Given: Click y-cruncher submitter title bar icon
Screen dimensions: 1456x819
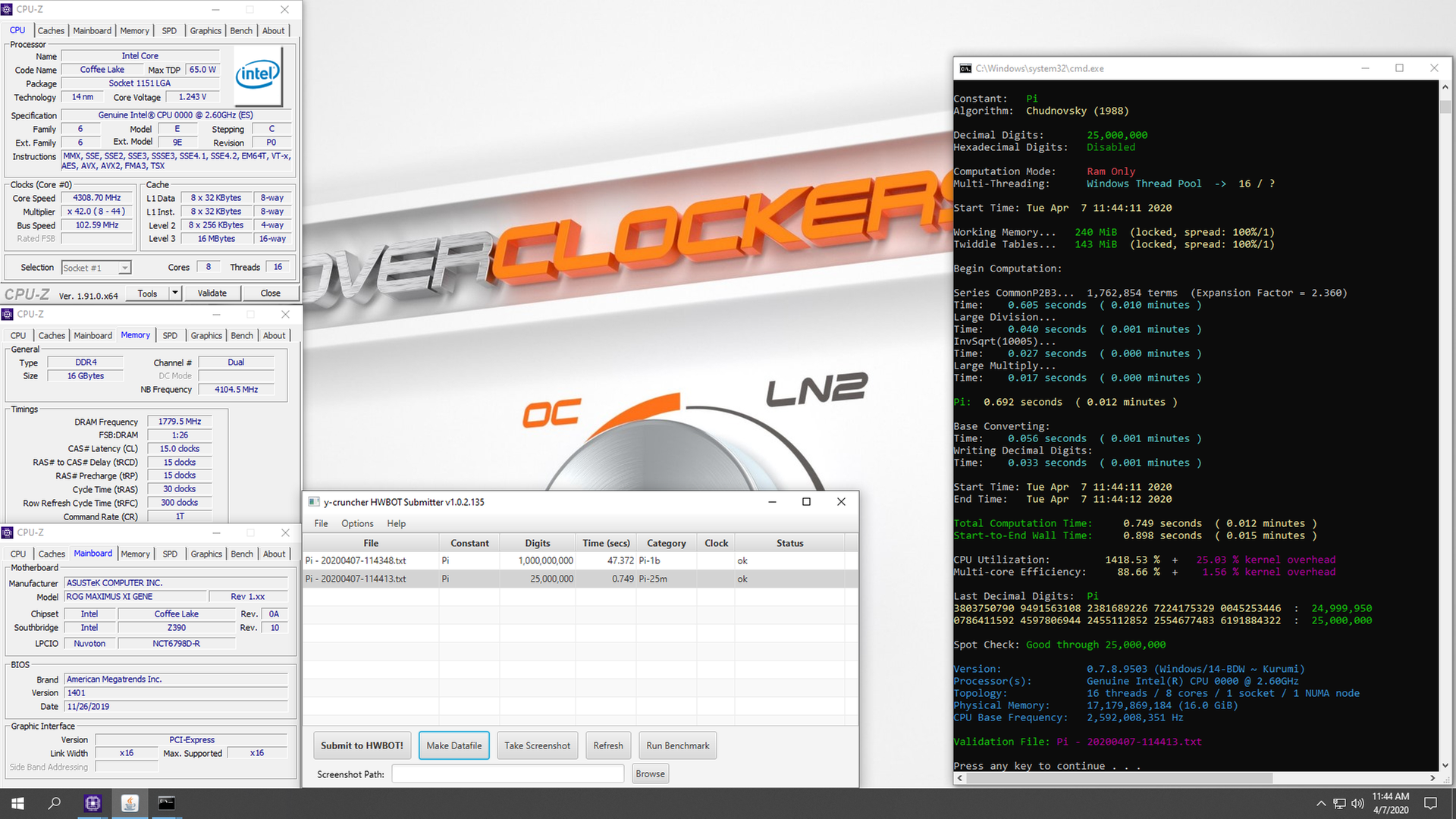Looking at the screenshot, I should pyautogui.click(x=313, y=502).
